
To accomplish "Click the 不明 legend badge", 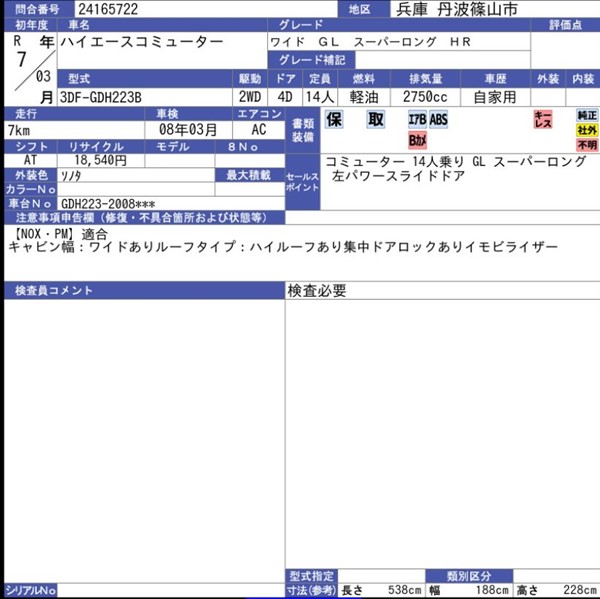I will (587, 145).
